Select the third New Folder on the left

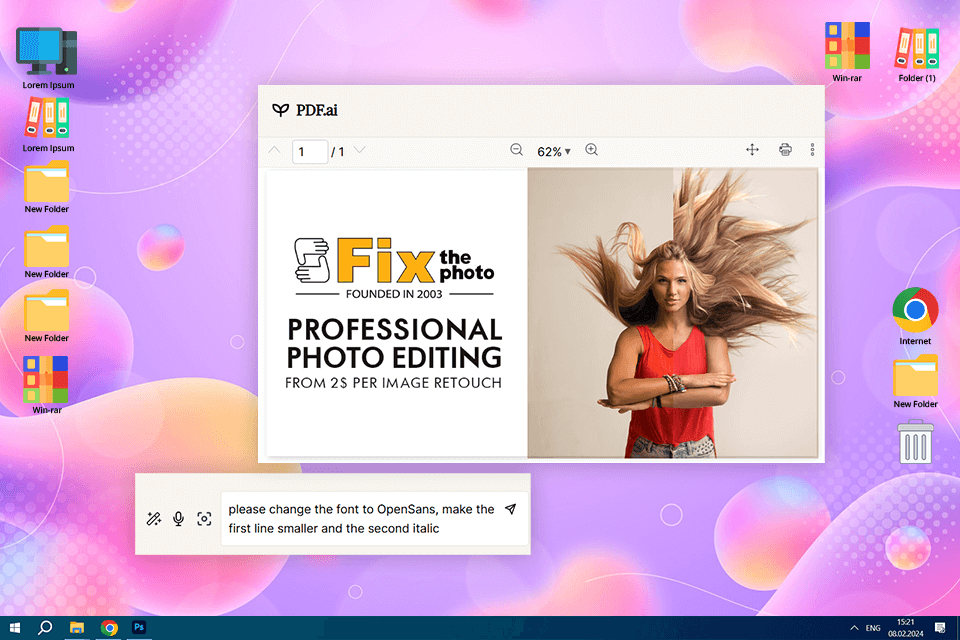(x=47, y=317)
